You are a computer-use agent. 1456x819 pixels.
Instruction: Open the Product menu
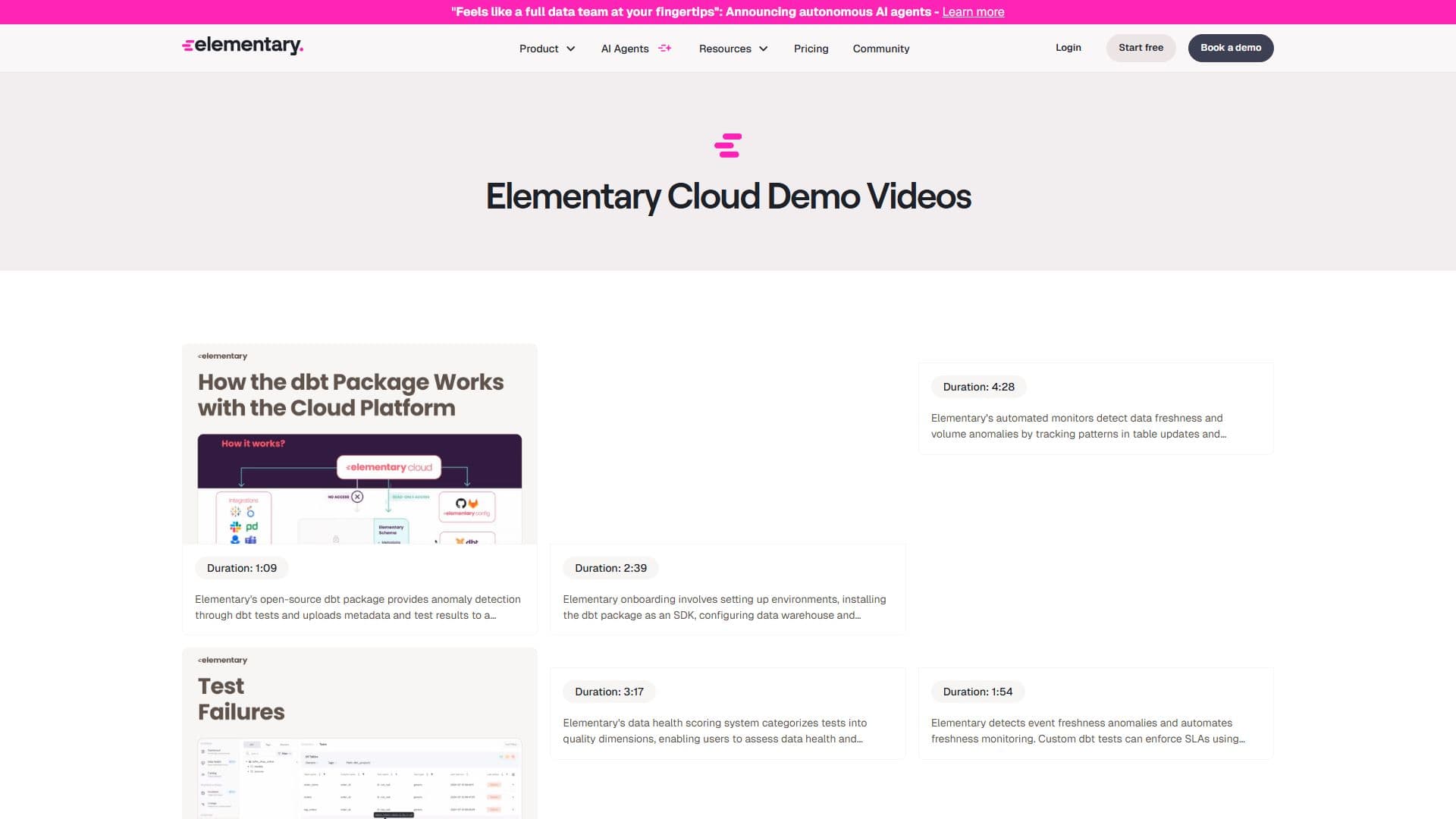point(539,49)
